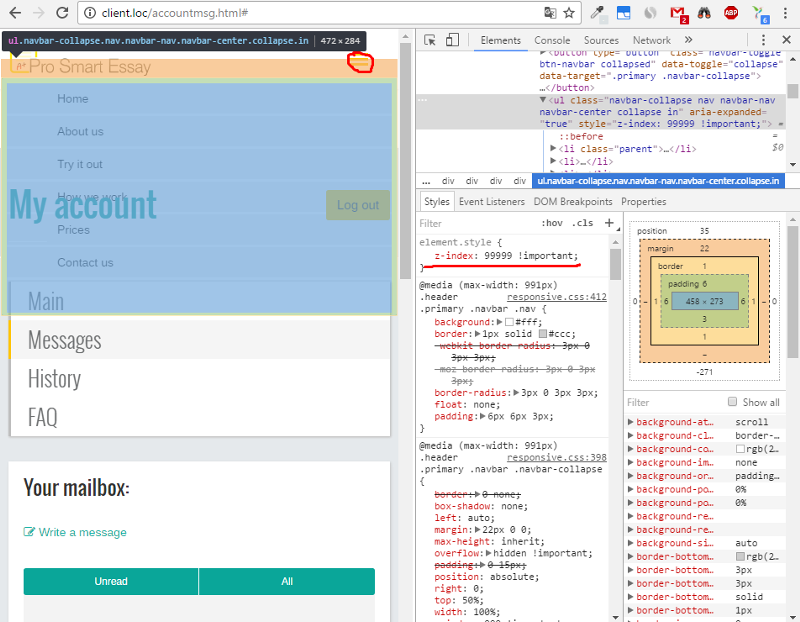Click the gray swirl extension icon

coord(650,13)
